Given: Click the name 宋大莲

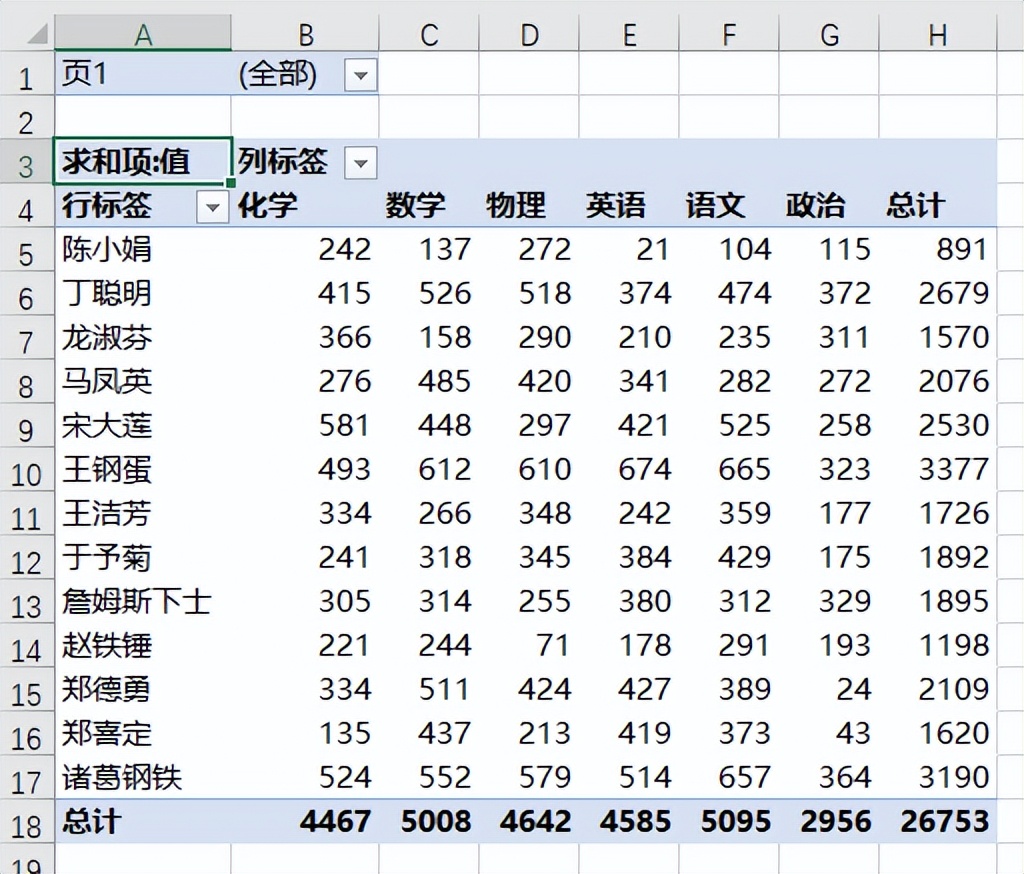Looking at the screenshot, I should pyautogui.click(x=107, y=426).
